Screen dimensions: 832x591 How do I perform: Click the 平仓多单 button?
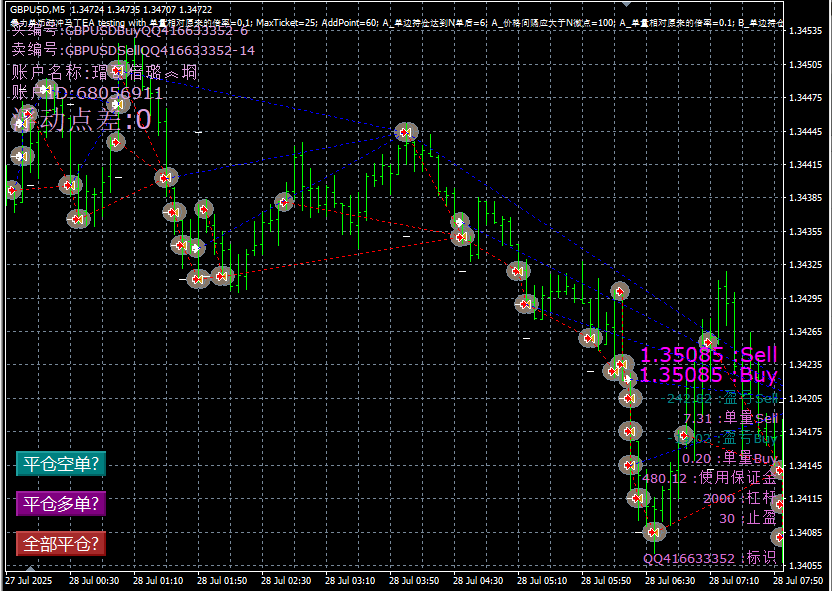click(x=60, y=504)
